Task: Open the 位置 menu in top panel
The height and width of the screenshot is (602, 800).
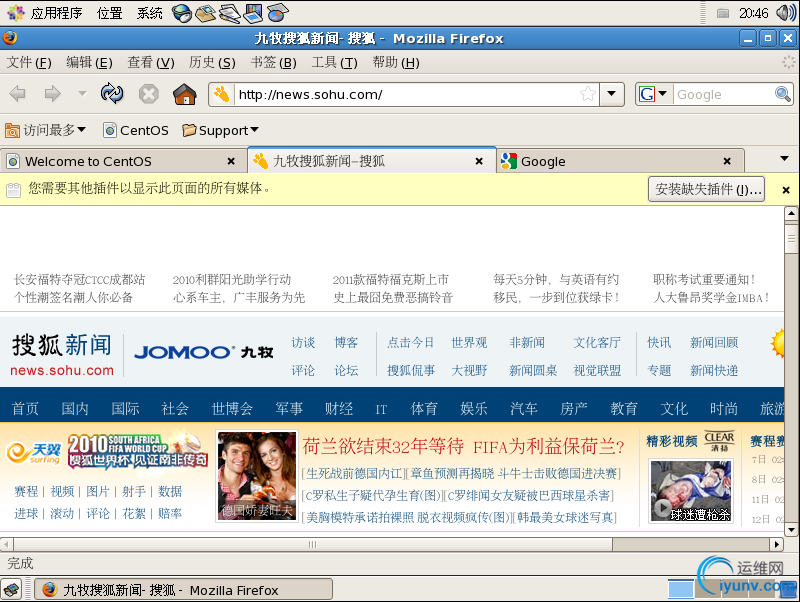Action: click(110, 13)
